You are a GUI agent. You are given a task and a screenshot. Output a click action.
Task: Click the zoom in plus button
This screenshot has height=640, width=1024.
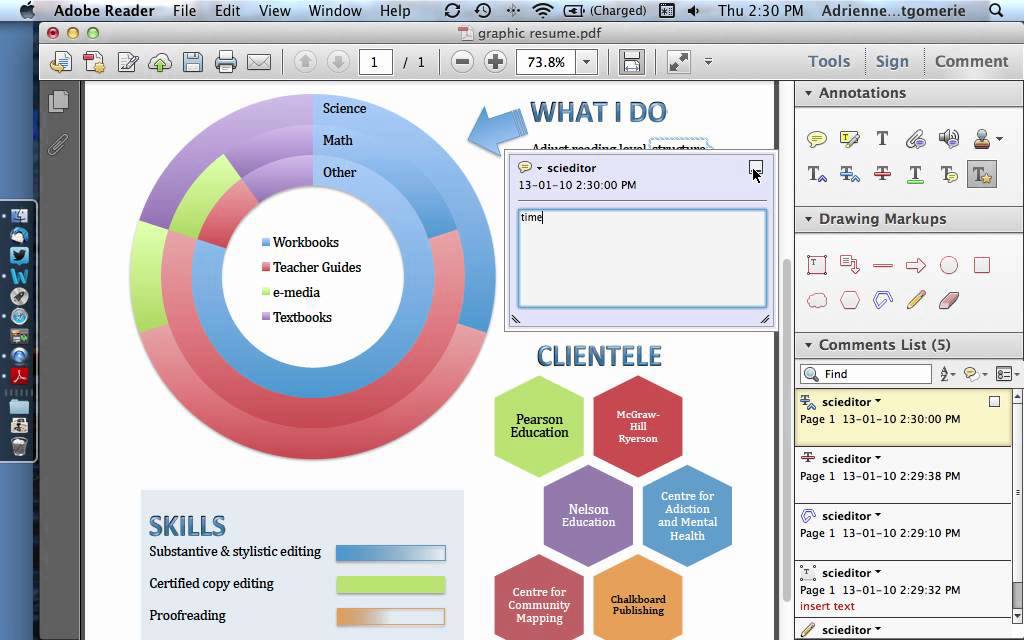click(495, 62)
